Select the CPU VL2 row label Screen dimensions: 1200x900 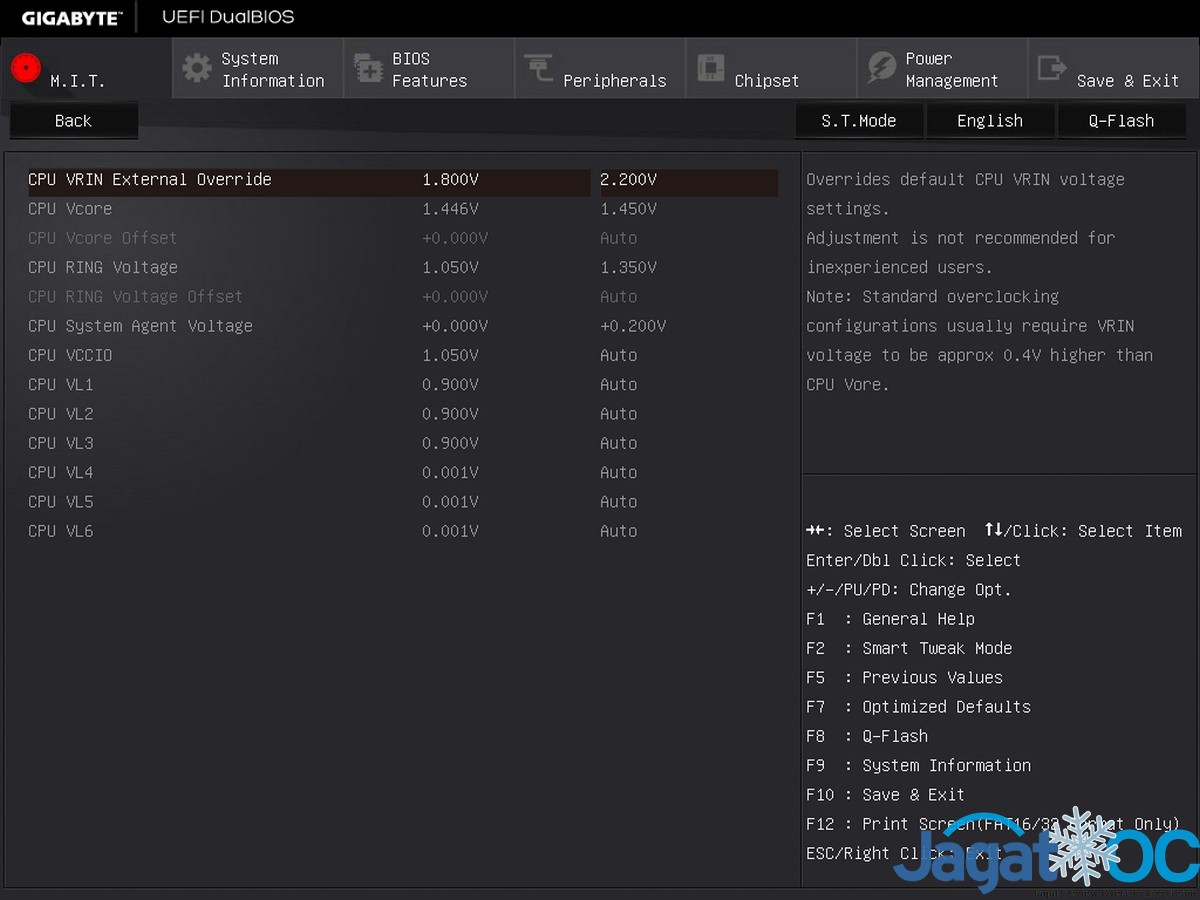[61, 414]
